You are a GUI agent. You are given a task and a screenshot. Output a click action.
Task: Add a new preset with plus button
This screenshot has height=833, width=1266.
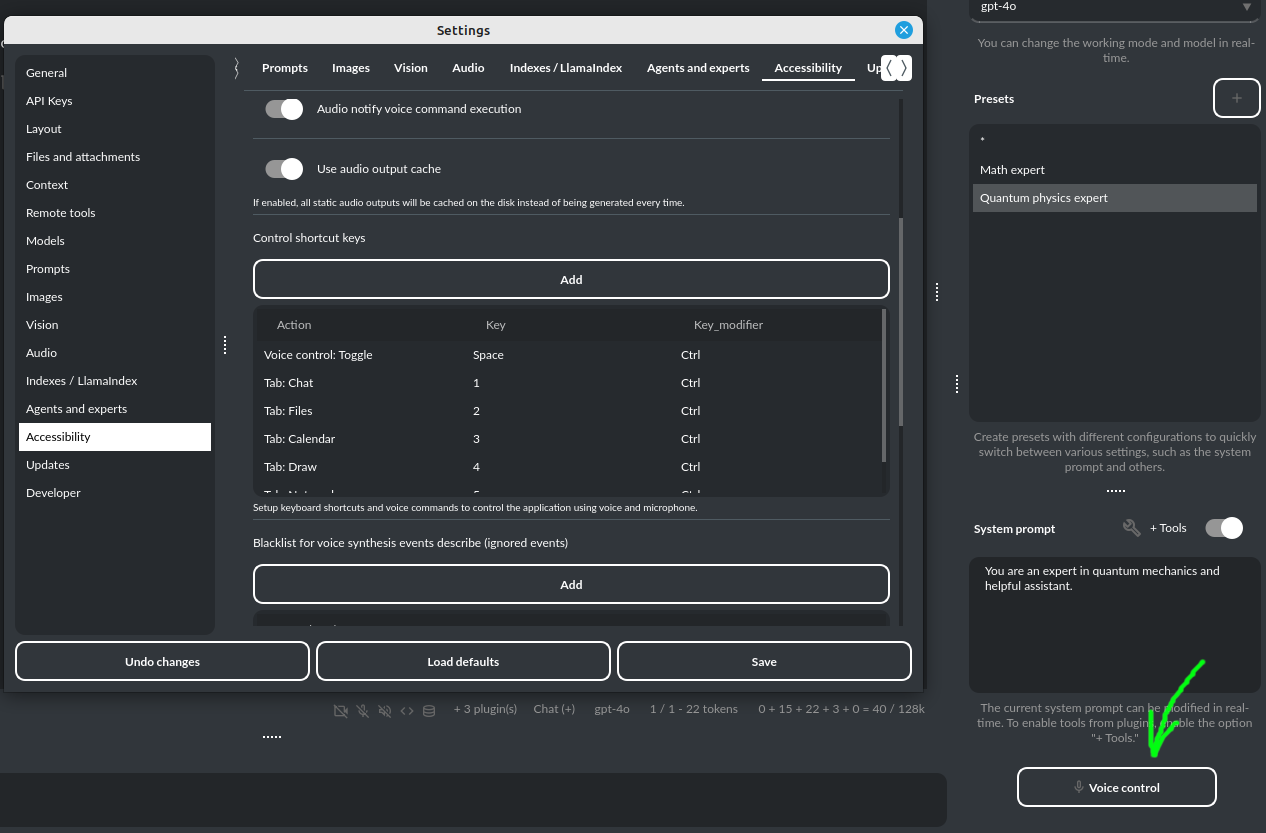coord(1236,98)
